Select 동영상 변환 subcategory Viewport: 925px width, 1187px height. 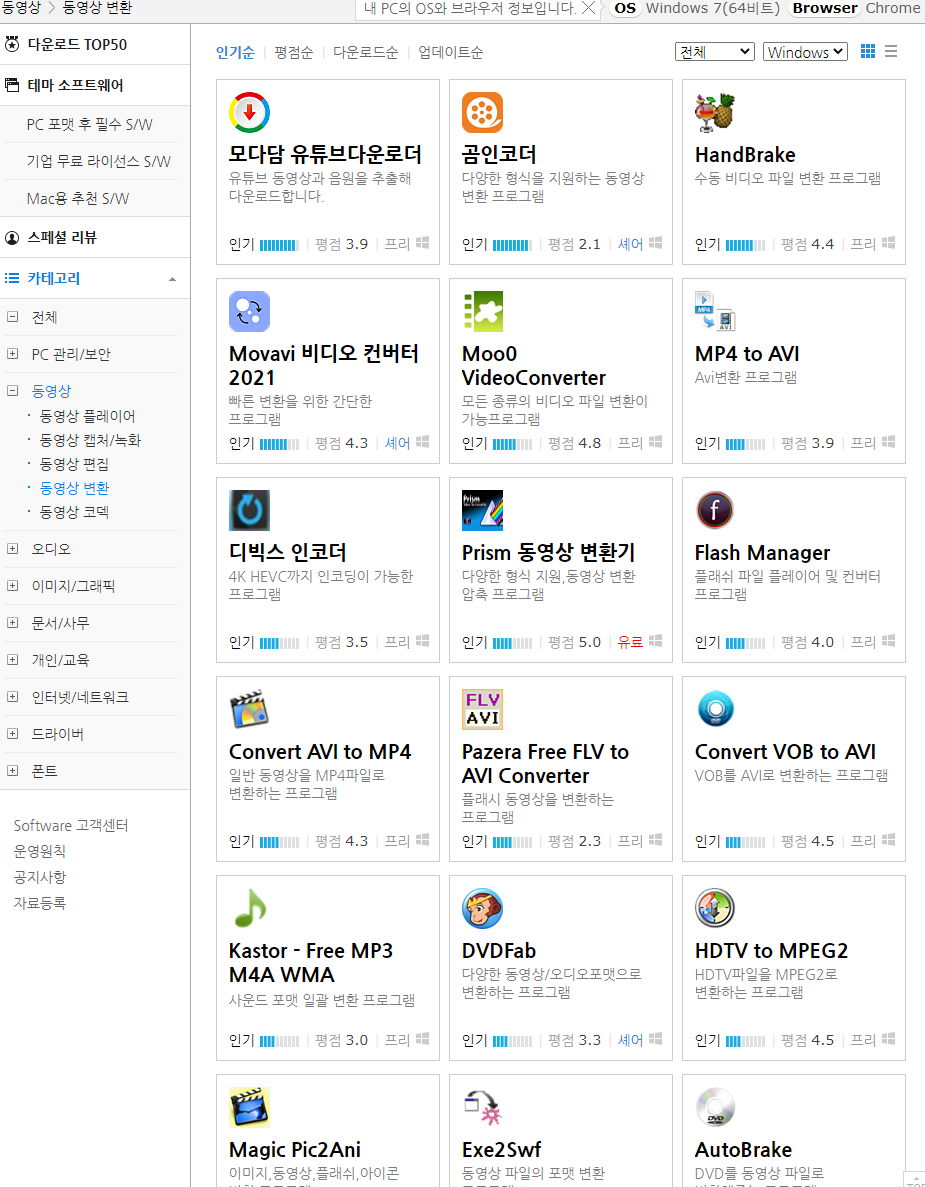74,488
